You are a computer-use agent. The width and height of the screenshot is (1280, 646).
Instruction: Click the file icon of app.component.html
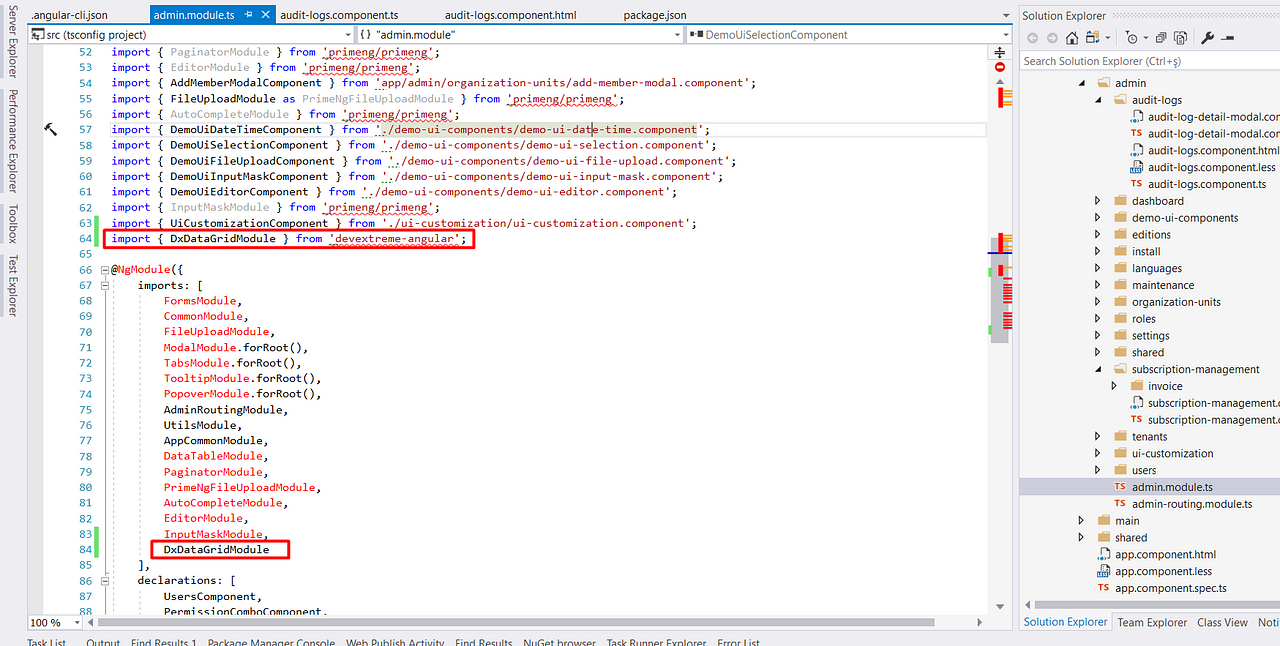pos(1105,554)
